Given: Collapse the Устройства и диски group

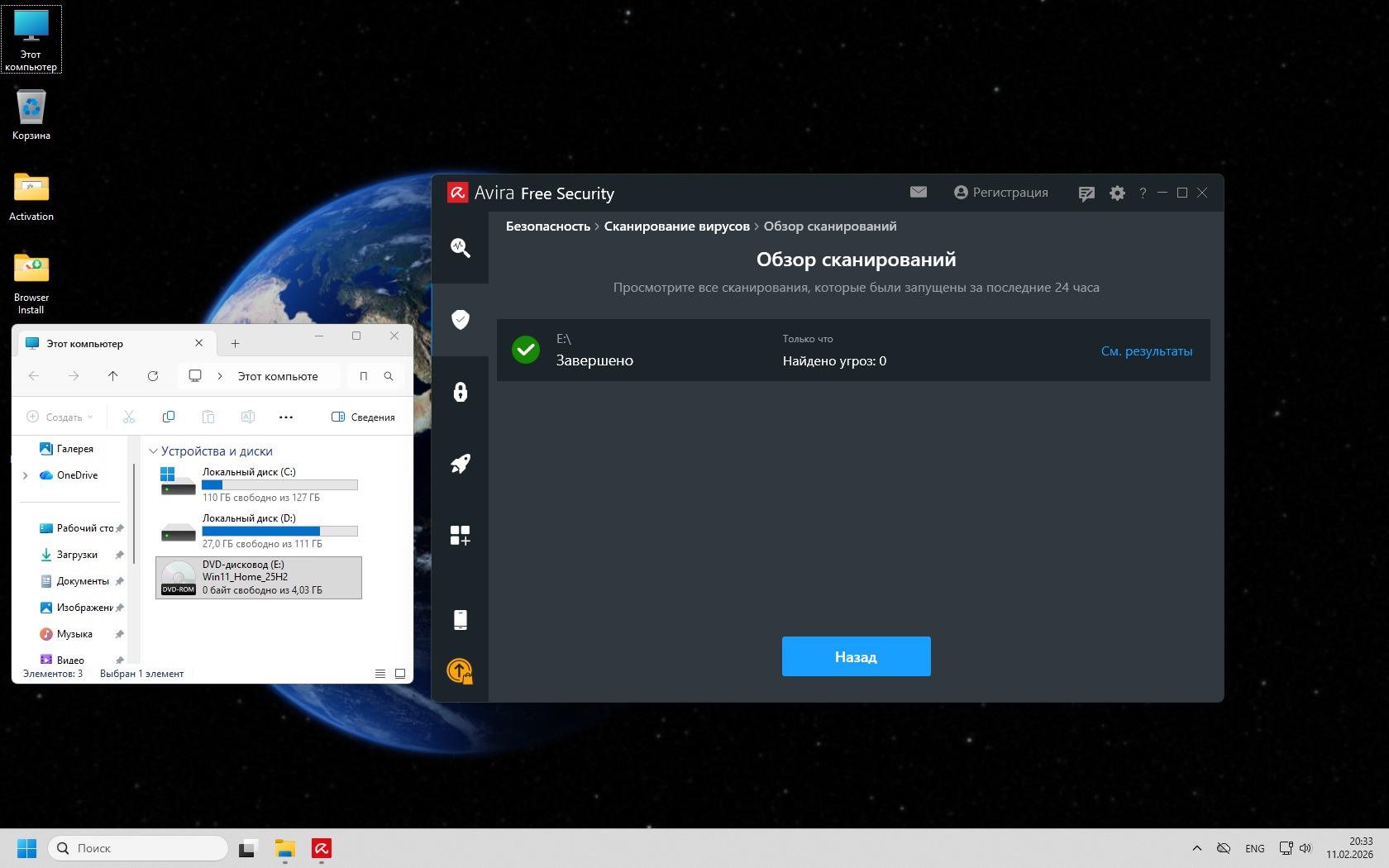Looking at the screenshot, I should click(x=153, y=451).
